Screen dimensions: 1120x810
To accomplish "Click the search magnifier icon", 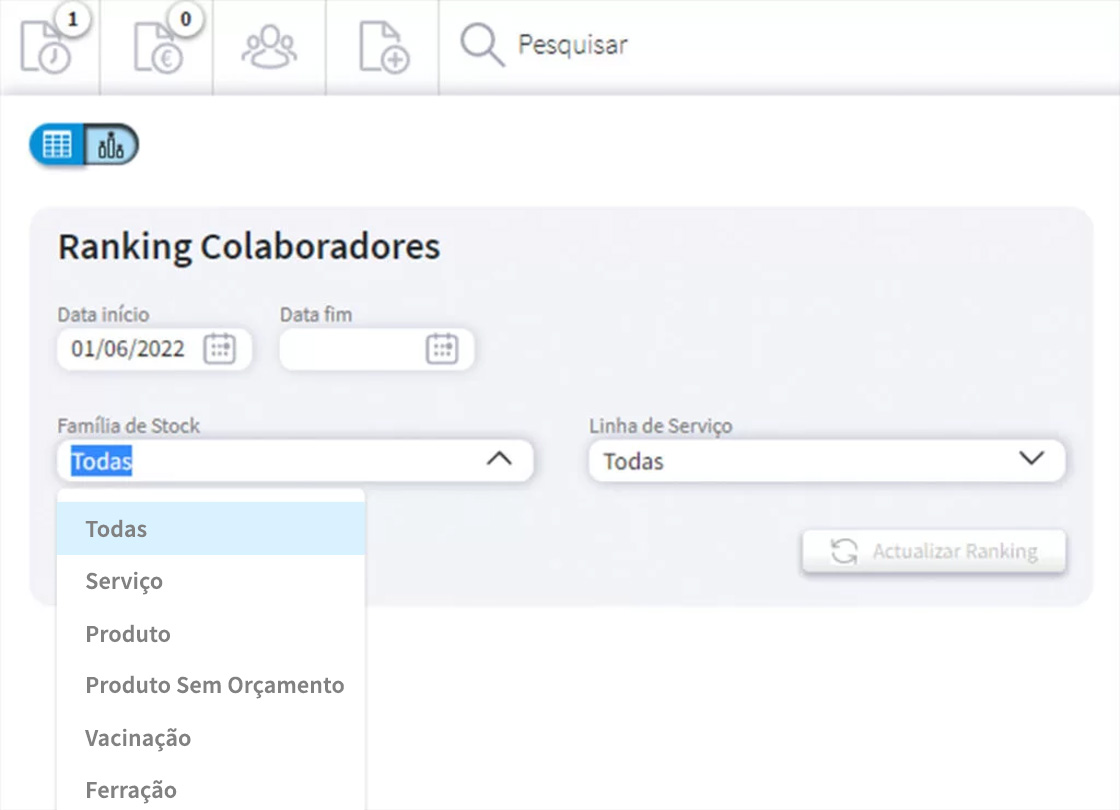I will pyautogui.click(x=481, y=44).
